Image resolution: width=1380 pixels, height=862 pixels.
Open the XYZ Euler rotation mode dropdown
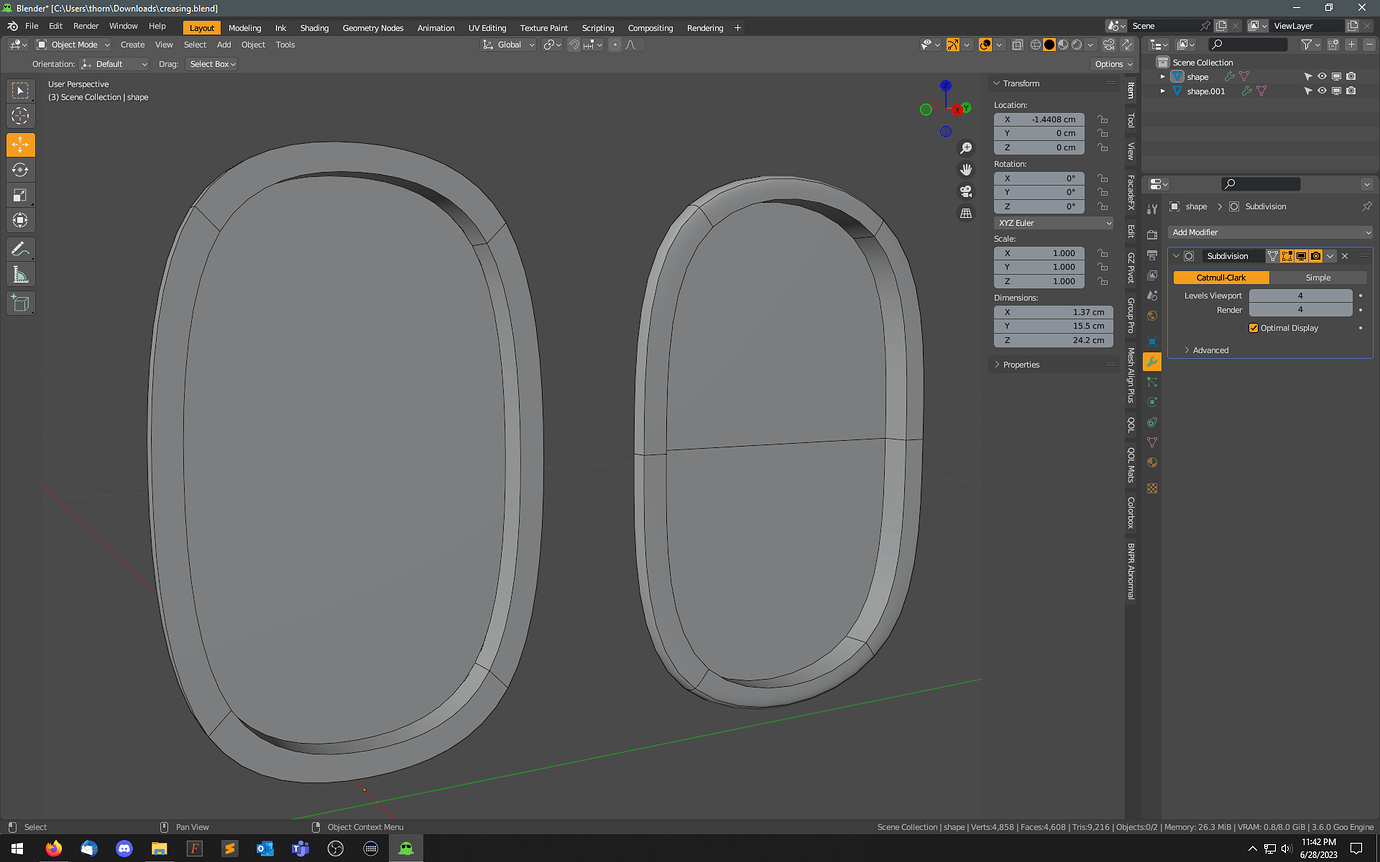tap(1053, 223)
